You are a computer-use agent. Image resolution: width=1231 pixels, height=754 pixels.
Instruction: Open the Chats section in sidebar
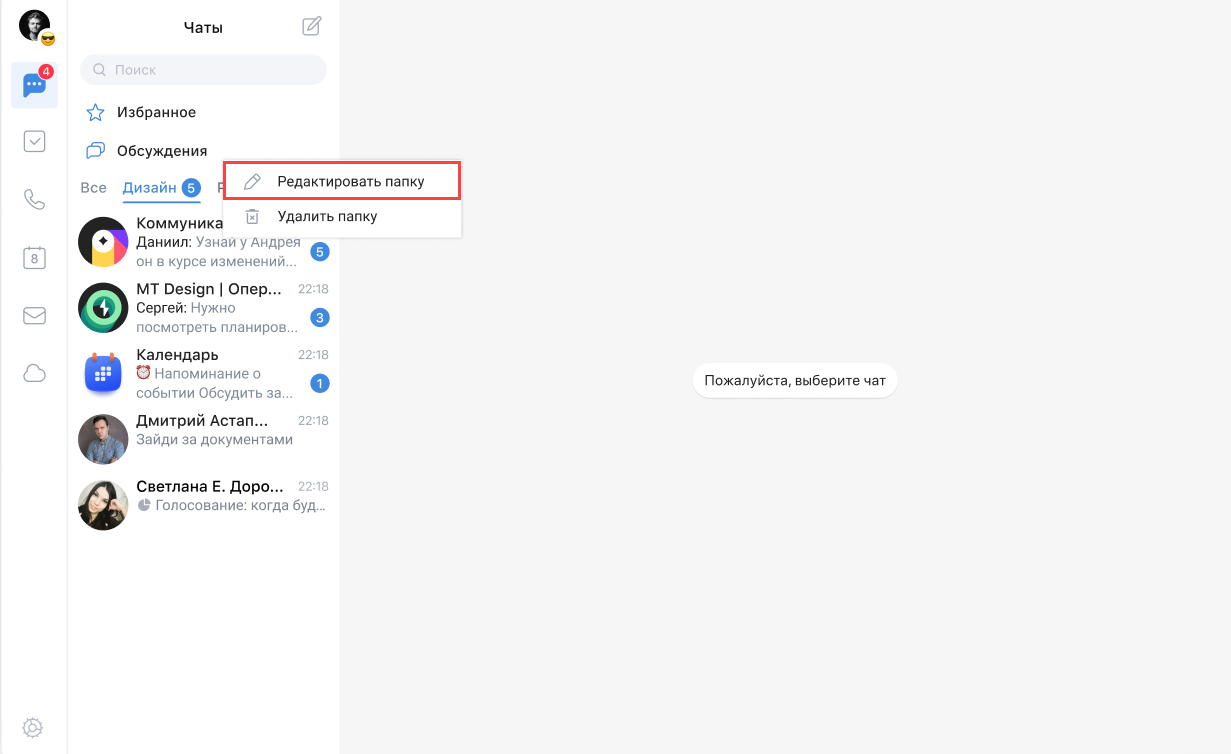pyautogui.click(x=34, y=86)
